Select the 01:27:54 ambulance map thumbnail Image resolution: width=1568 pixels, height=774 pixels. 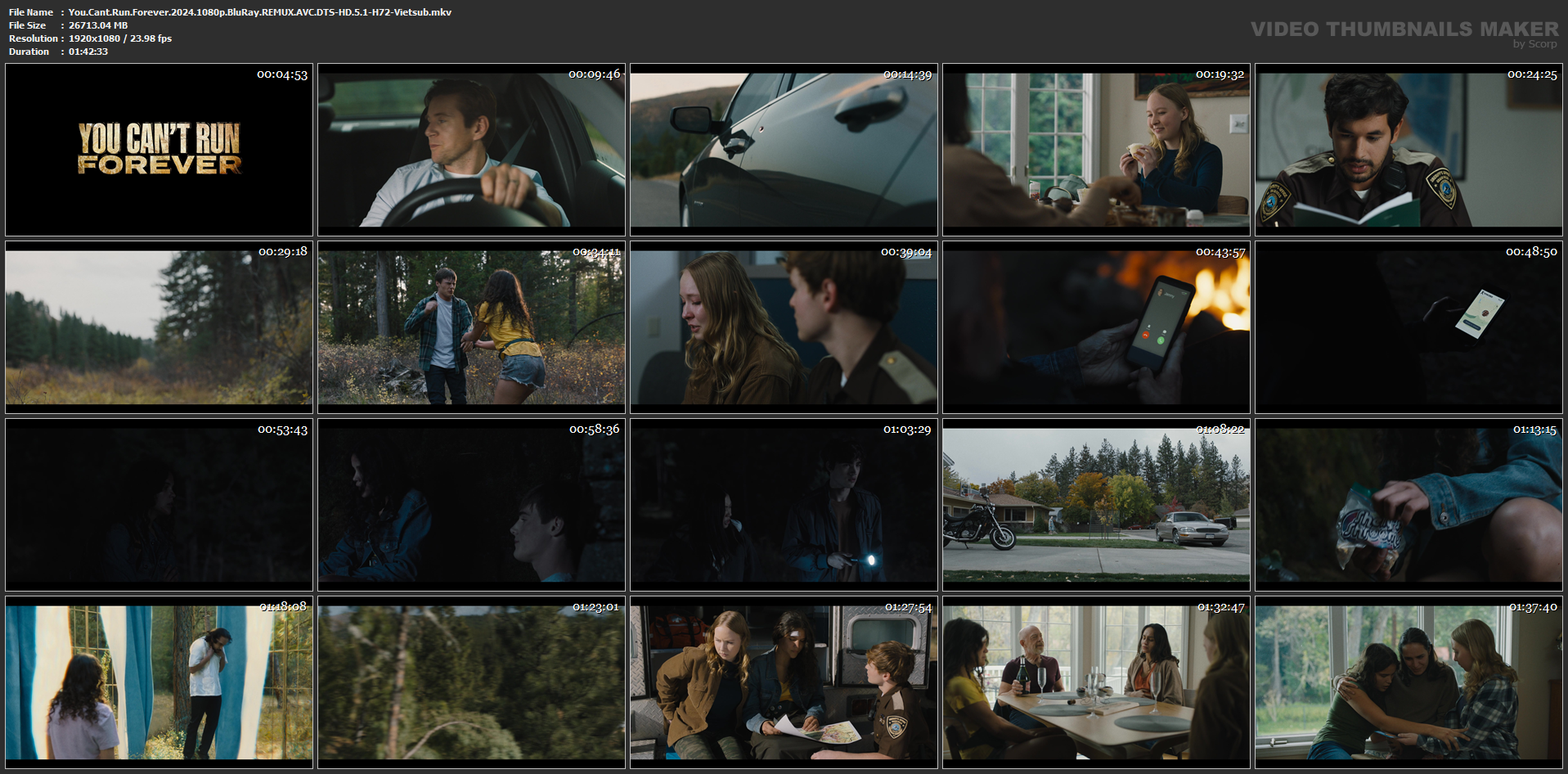(x=784, y=682)
